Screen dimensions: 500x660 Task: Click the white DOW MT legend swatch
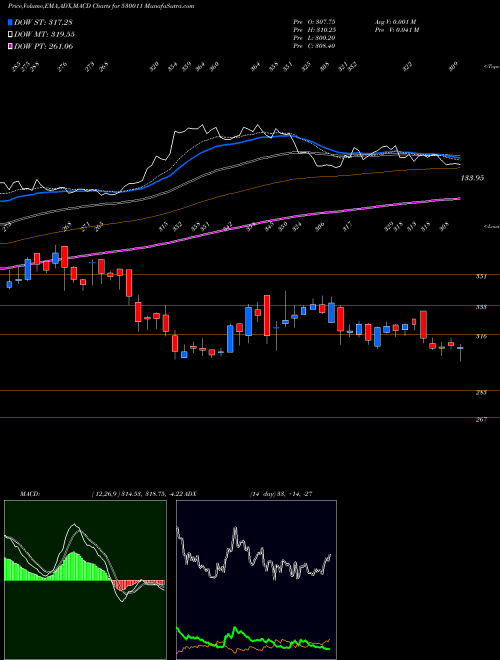[x=10, y=35]
